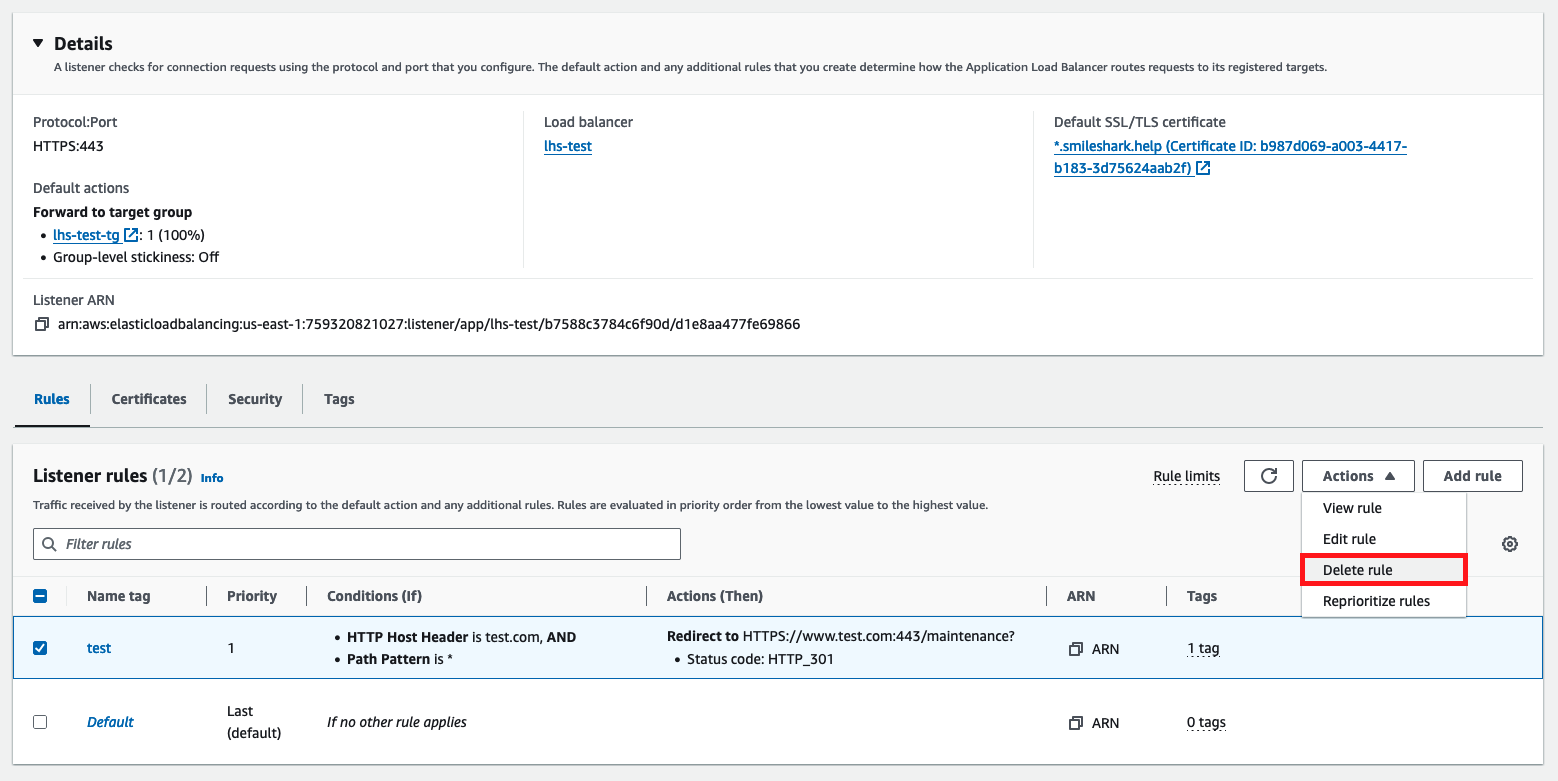Close the Actions dropdown menu

click(x=1357, y=476)
